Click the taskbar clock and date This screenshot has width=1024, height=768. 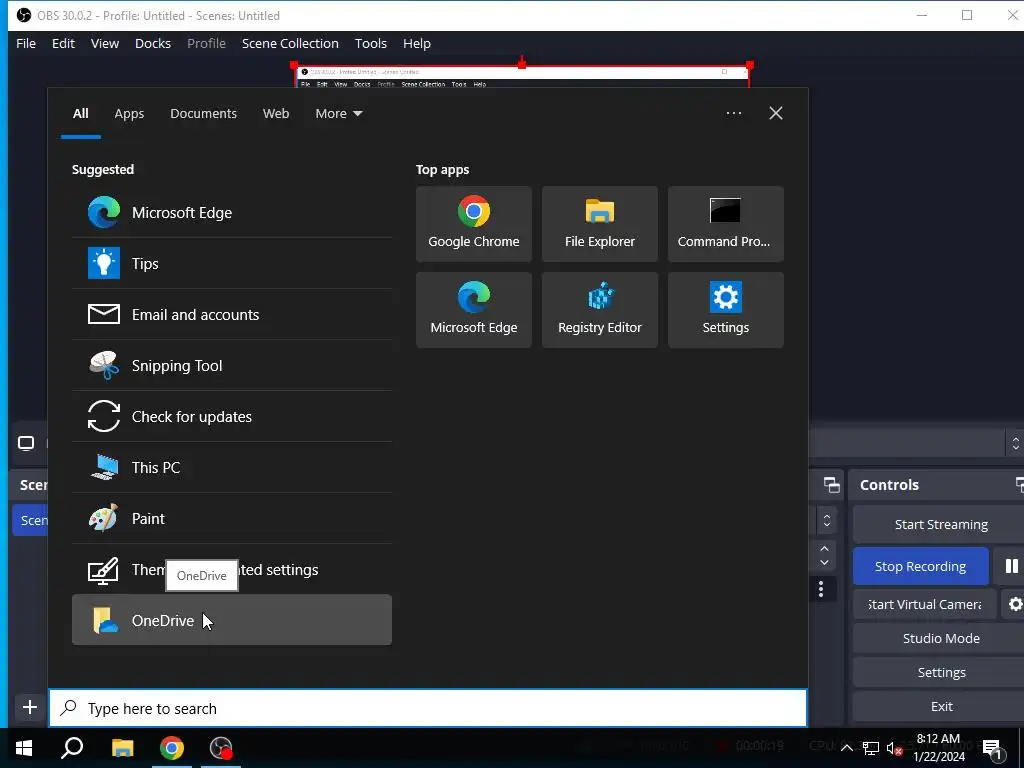click(x=938, y=748)
